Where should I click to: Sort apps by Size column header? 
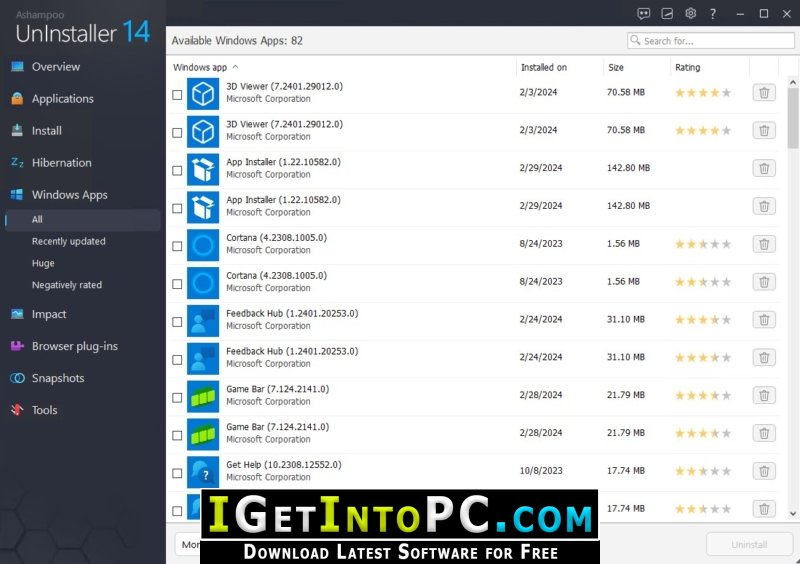615,67
